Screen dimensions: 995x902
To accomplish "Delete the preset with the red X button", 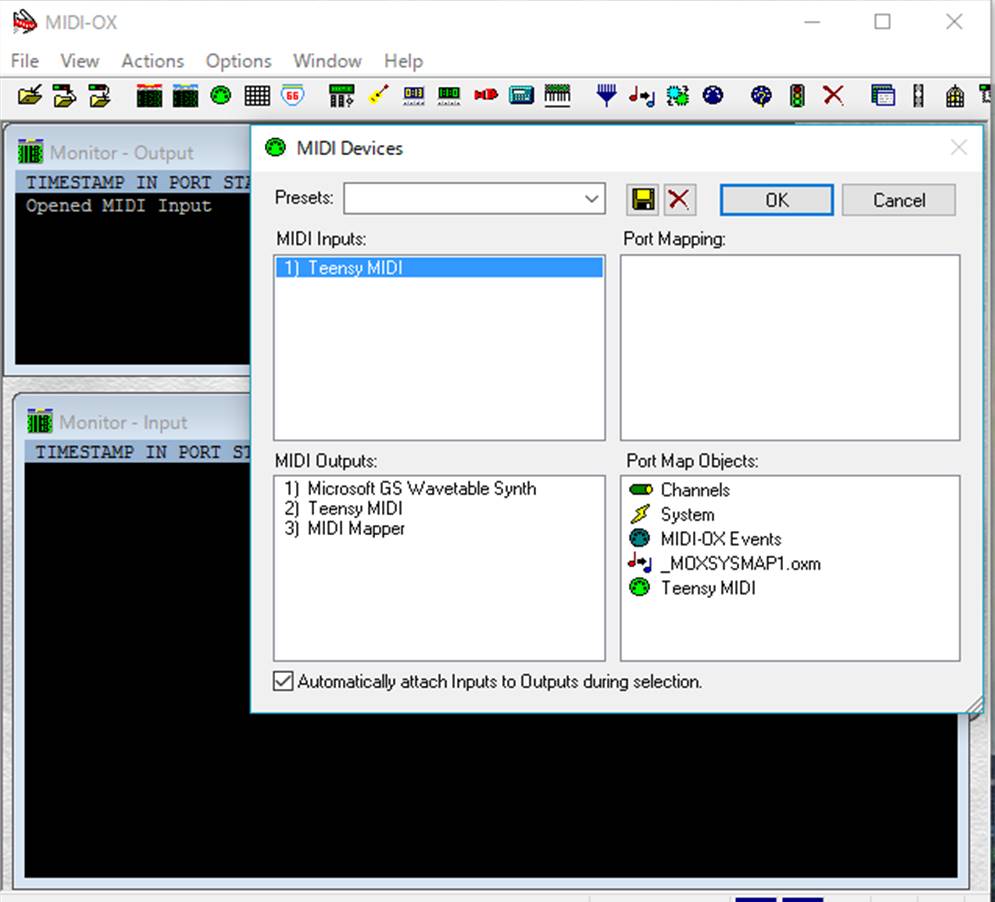I will click(680, 200).
